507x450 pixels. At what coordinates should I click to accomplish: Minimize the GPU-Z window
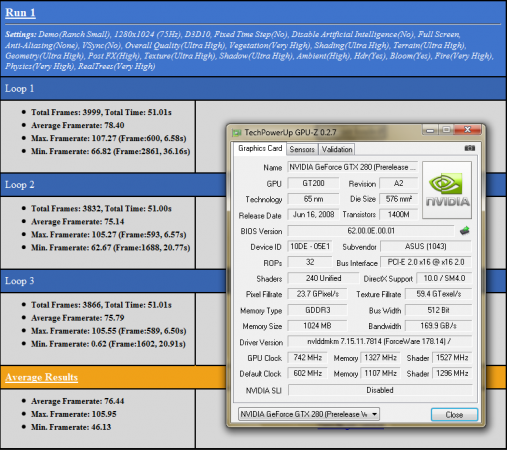[430, 130]
